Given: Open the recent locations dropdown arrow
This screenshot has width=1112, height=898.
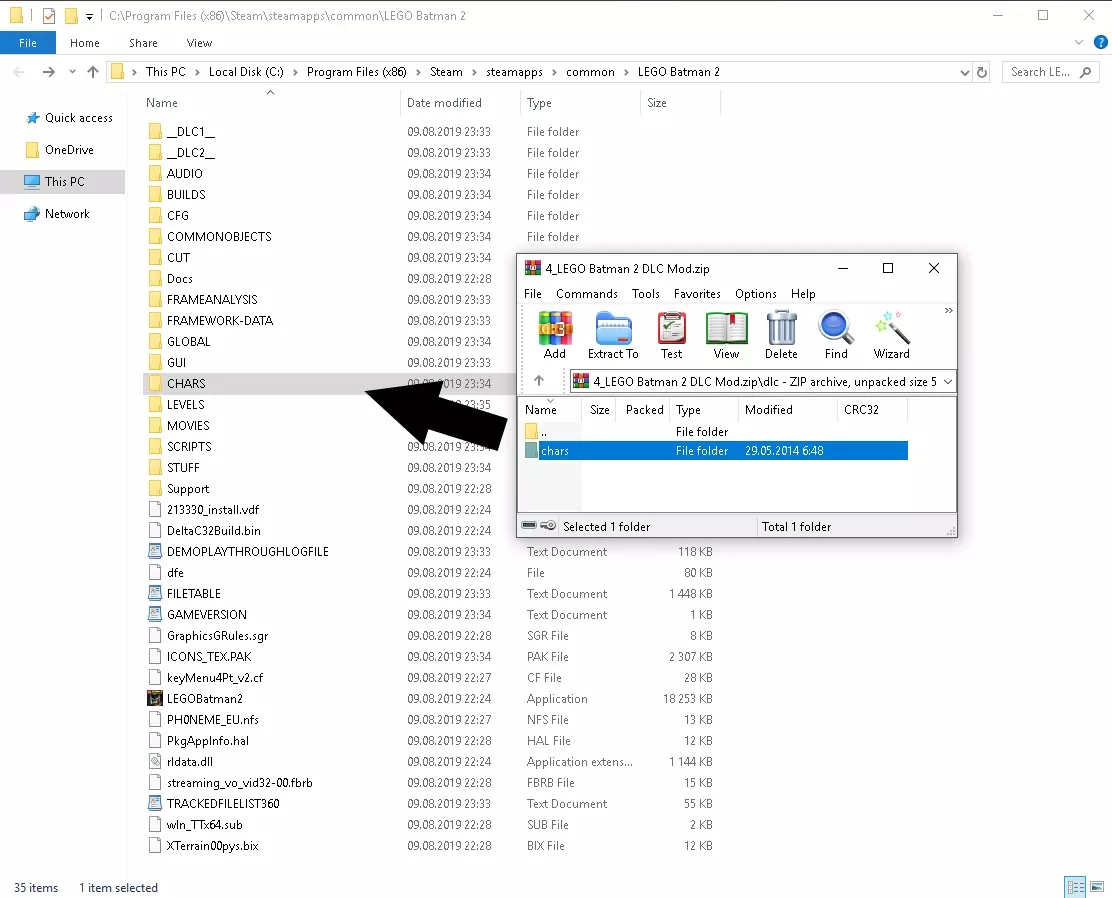Looking at the screenshot, I should tap(72, 72).
